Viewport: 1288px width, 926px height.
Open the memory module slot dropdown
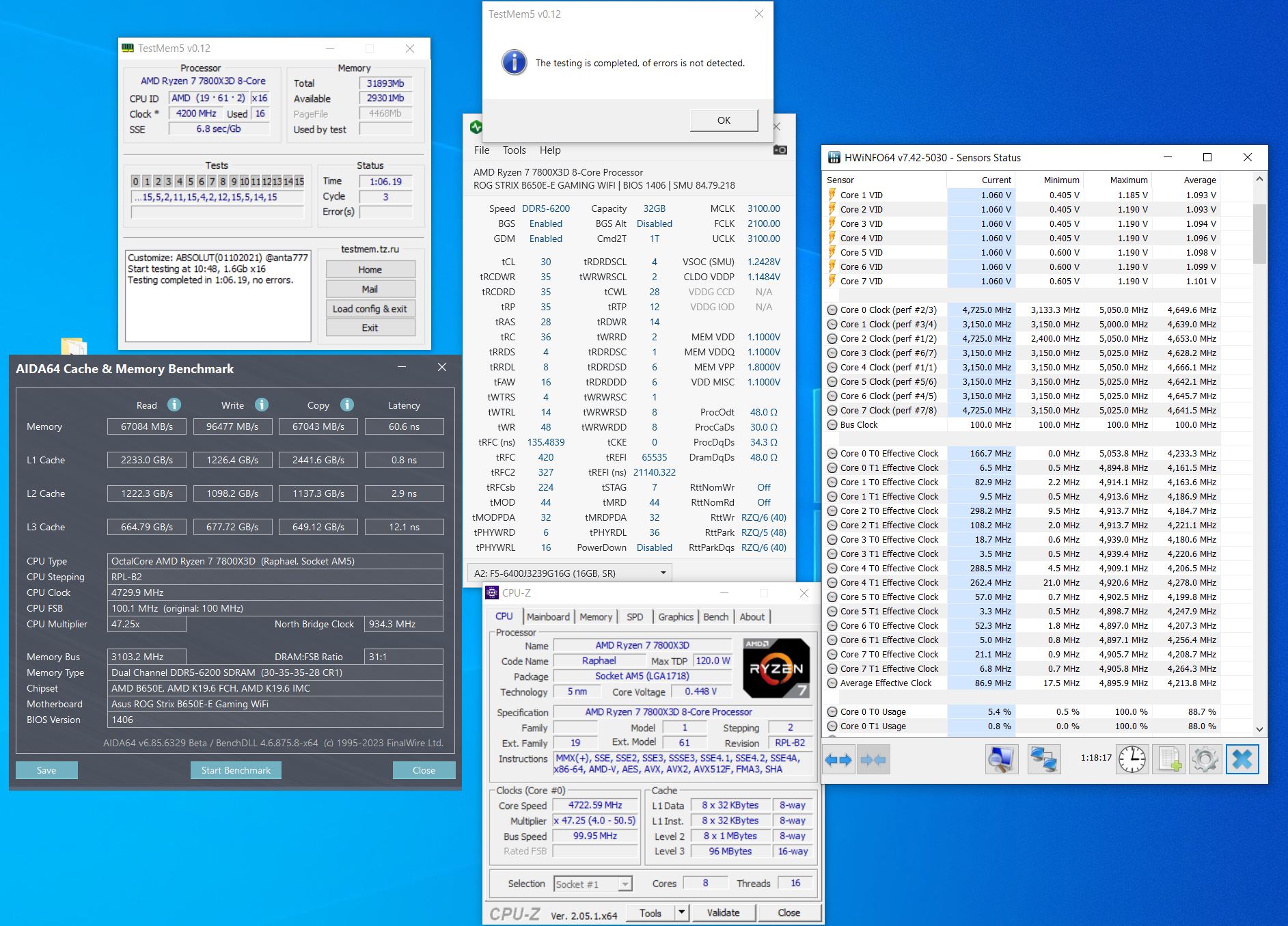point(569,573)
